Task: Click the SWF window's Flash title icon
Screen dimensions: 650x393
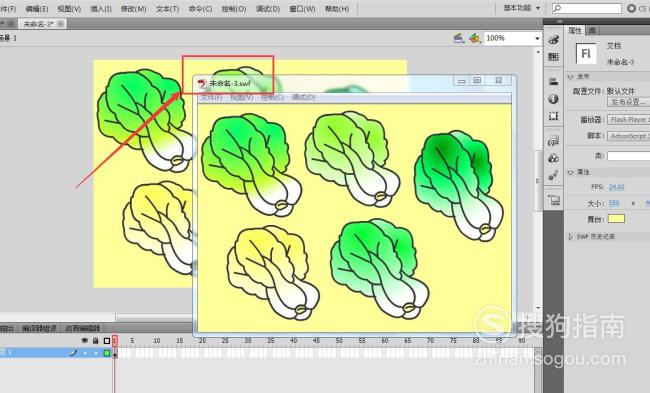Action: [x=202, y=84]
